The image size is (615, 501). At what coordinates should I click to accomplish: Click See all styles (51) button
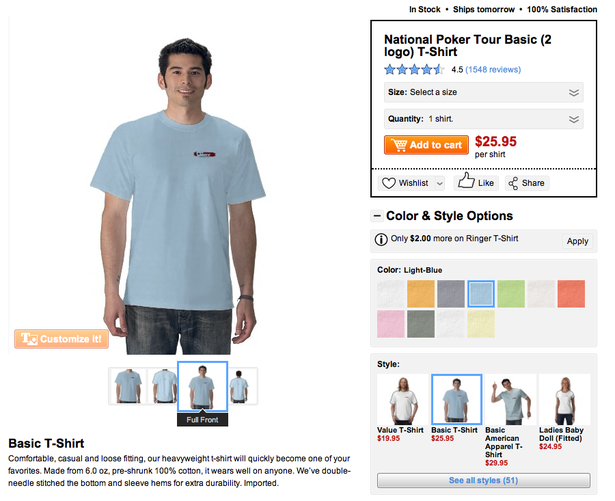(484, 481)
